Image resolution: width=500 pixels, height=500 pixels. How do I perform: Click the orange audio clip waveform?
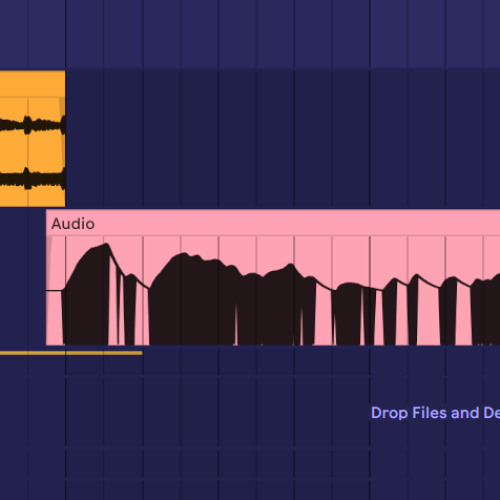pyautogui.click(x=32, y=152)
